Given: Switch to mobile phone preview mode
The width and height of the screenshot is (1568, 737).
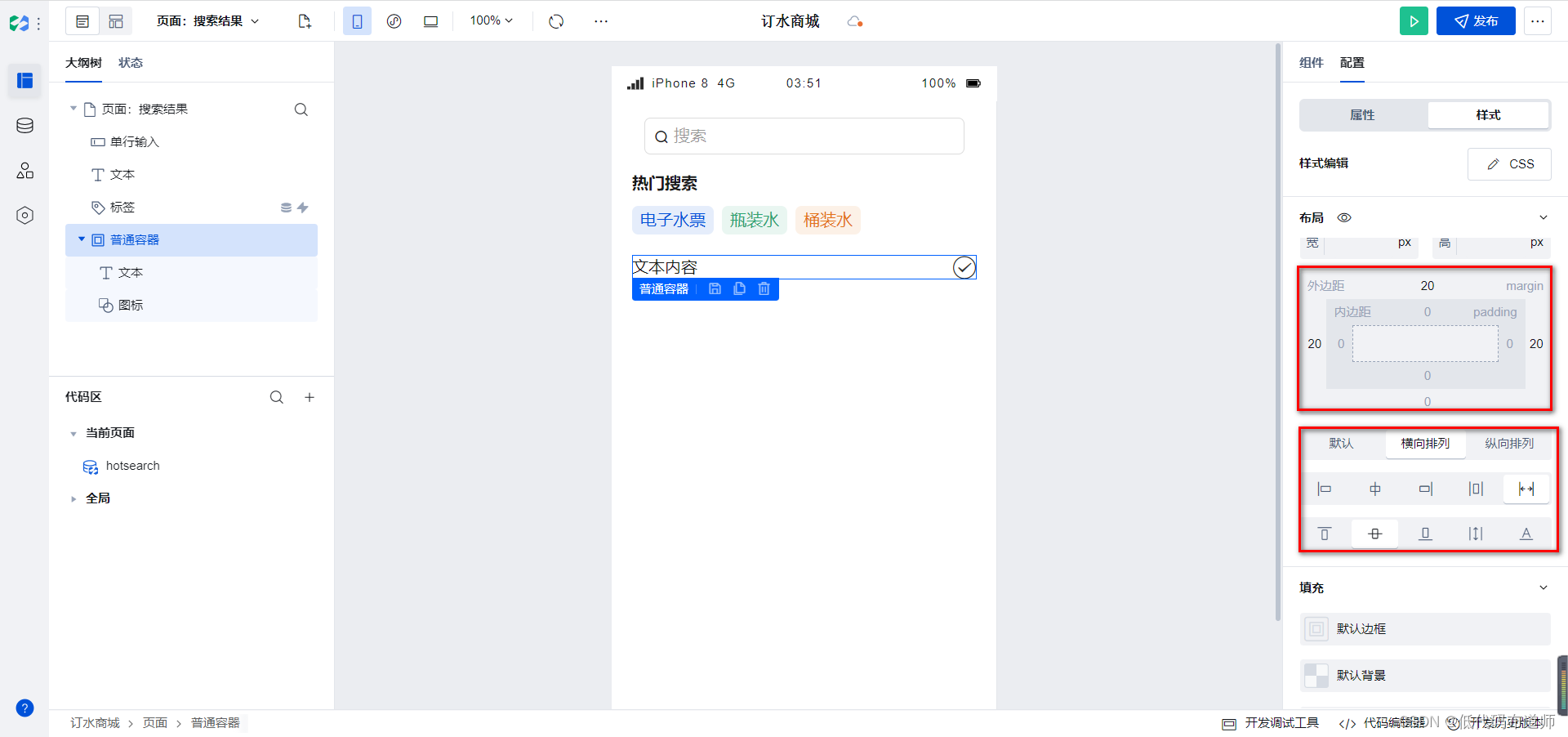Looking at the screenshot, I should 357,21.
